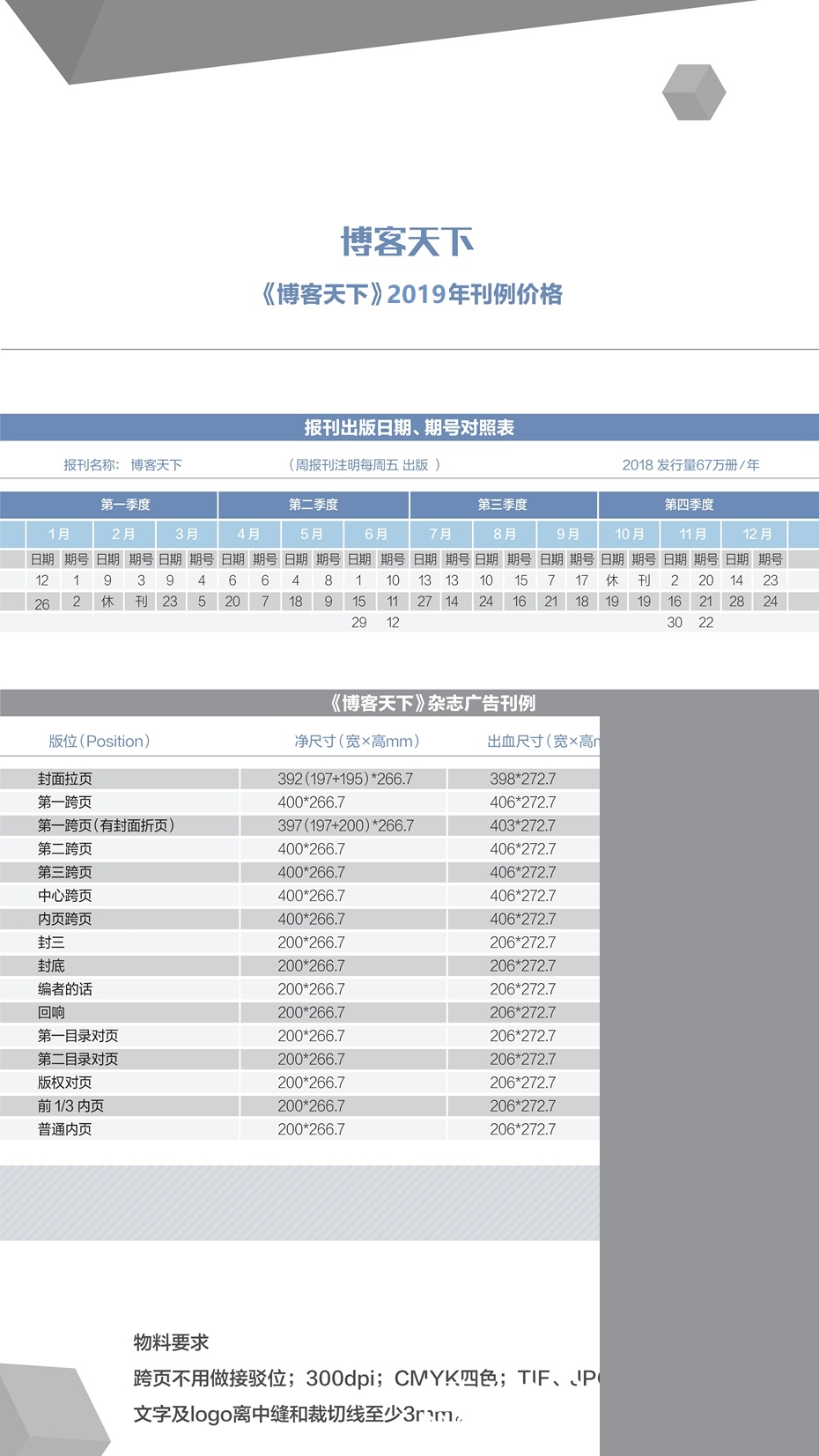Click the line starting 跨页不用做接驳位
Viewport: 819px width, 1456px height.
tap(366, 1378)
